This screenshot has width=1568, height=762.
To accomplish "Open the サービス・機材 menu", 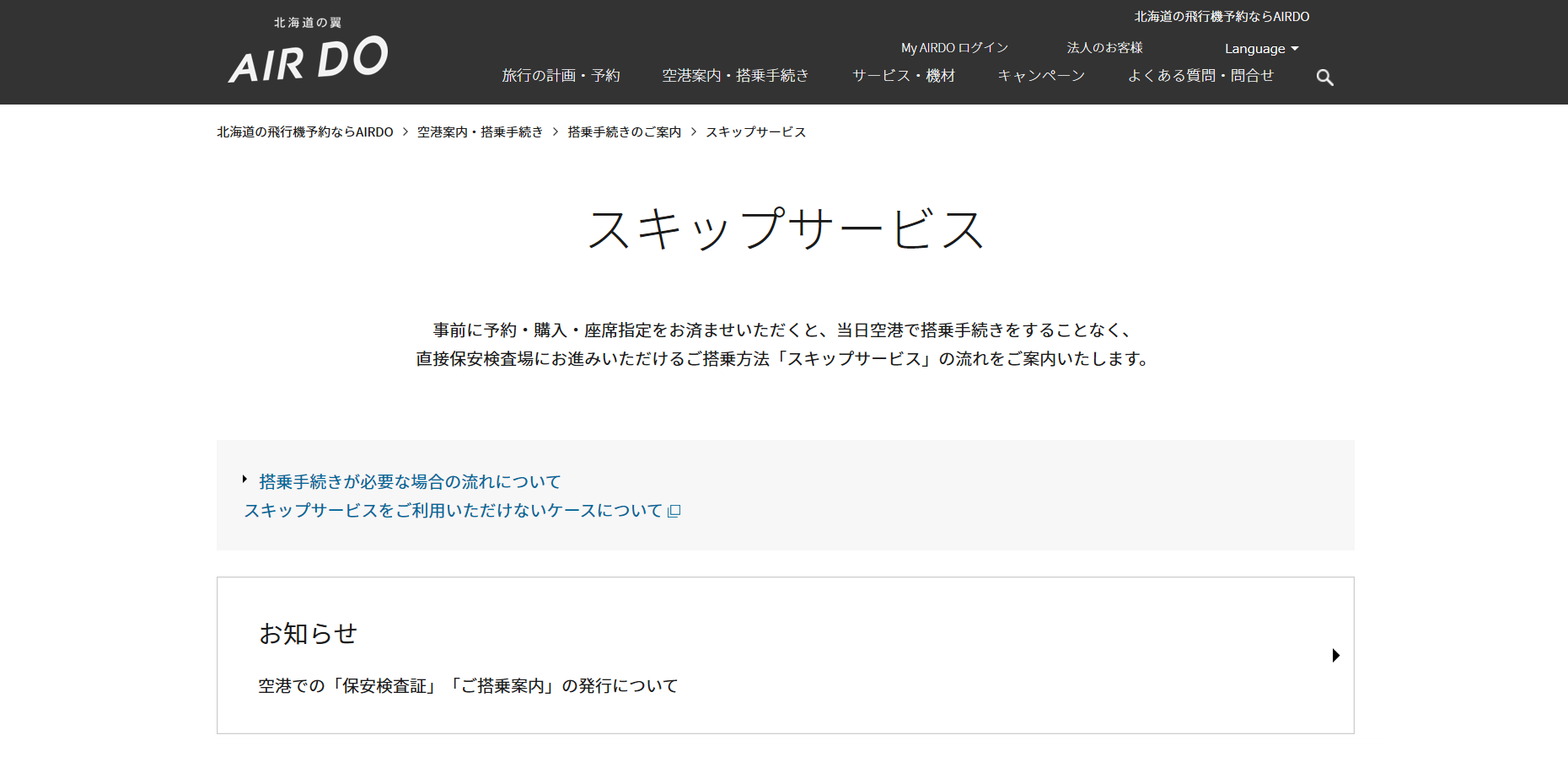I will pos(903,76).
